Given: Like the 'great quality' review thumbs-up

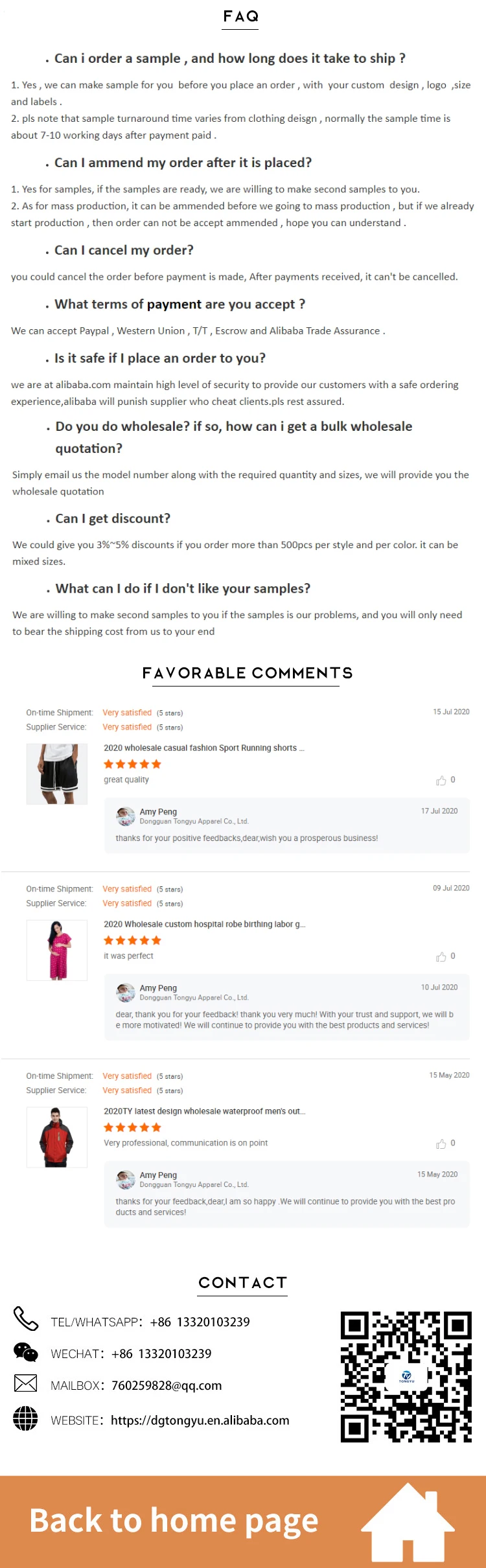Looking at the screenshot, I should click(441, 781).
